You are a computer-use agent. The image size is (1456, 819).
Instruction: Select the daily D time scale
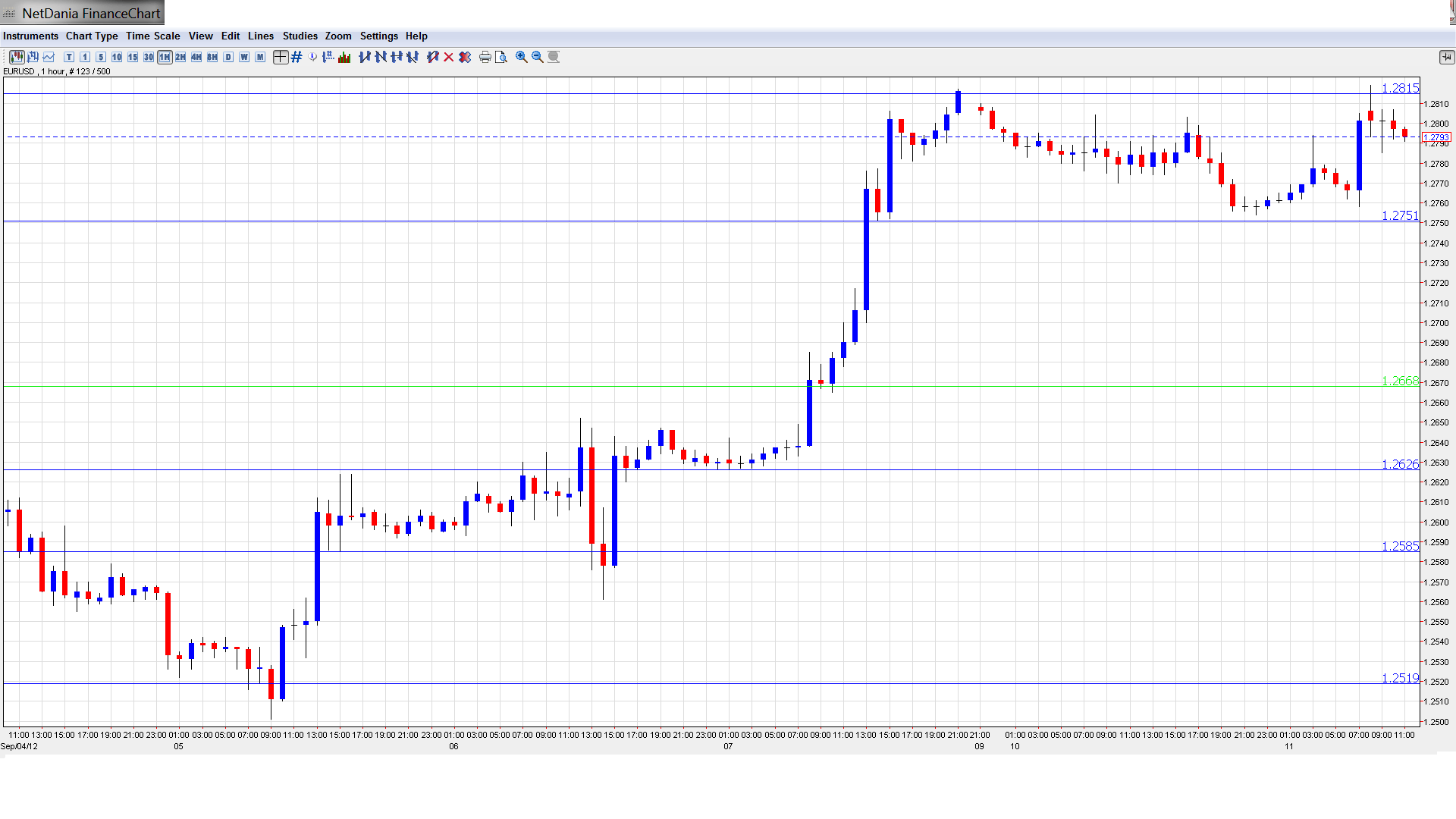pyautogui.click(x=228, y=57)
